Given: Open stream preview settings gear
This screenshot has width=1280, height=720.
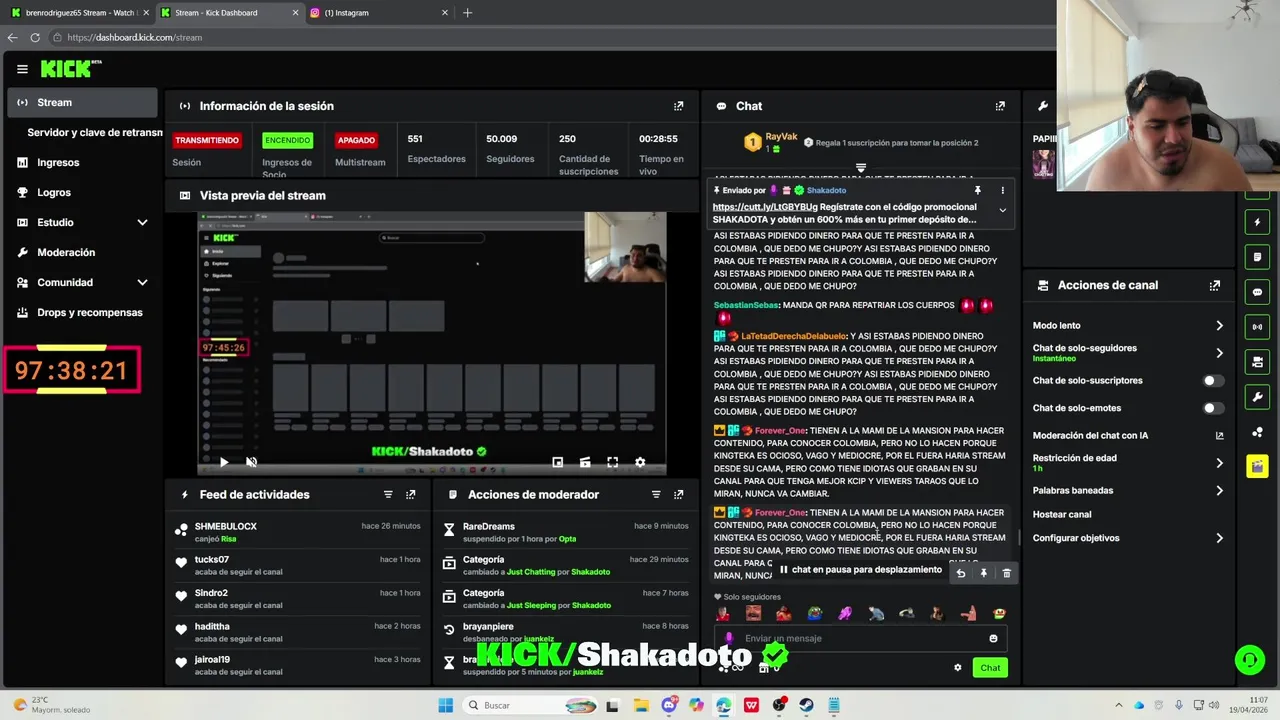Looking at the screenshot, I should coord(640,462).
